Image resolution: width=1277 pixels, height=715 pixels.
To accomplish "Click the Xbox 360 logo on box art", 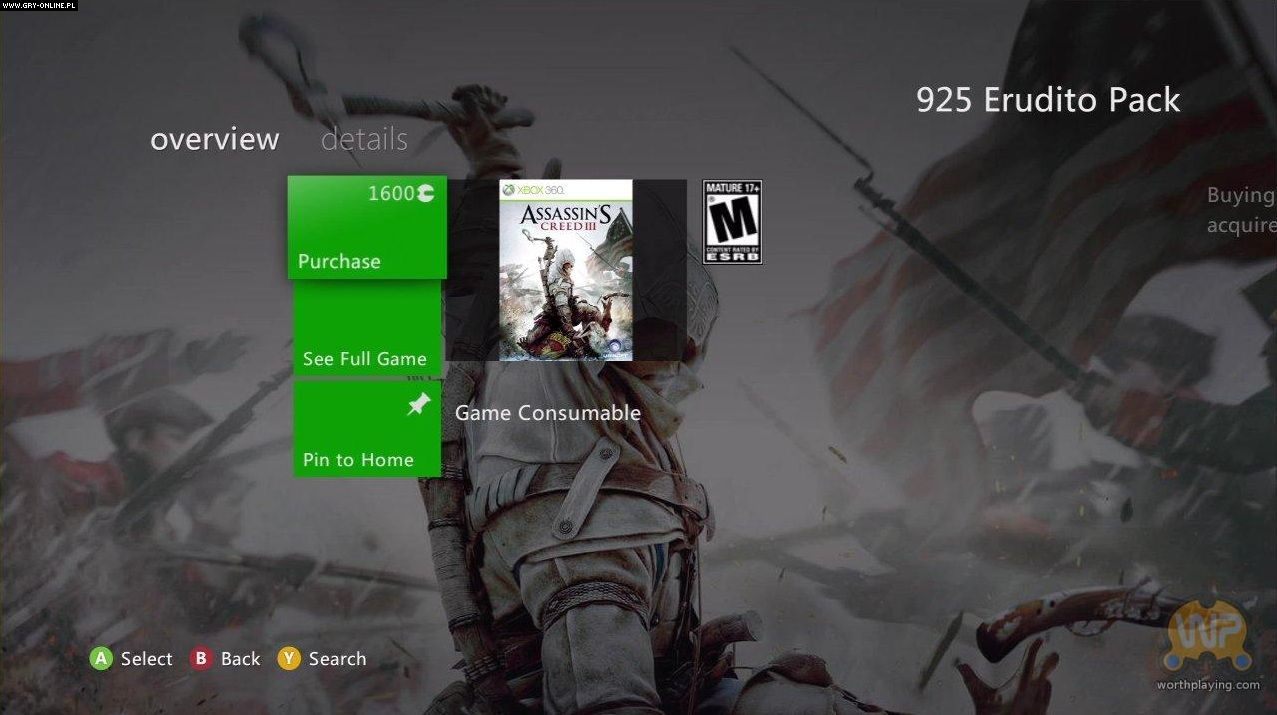I will 533,189.
